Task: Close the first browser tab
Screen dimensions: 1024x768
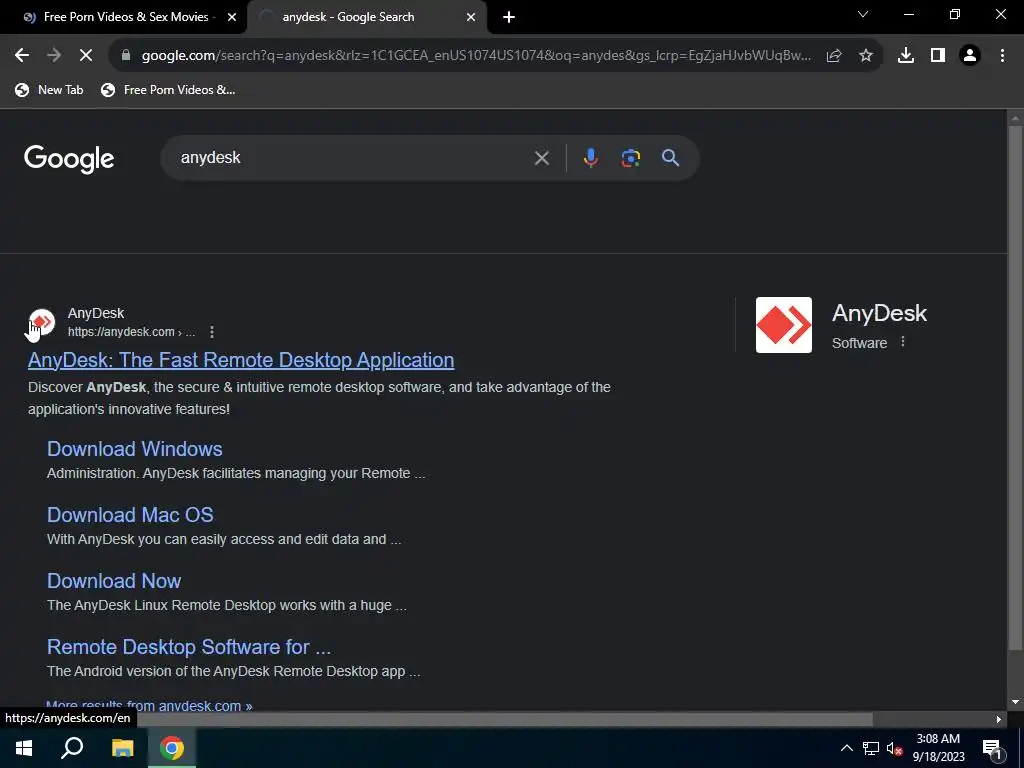Action: click(232, 18)
